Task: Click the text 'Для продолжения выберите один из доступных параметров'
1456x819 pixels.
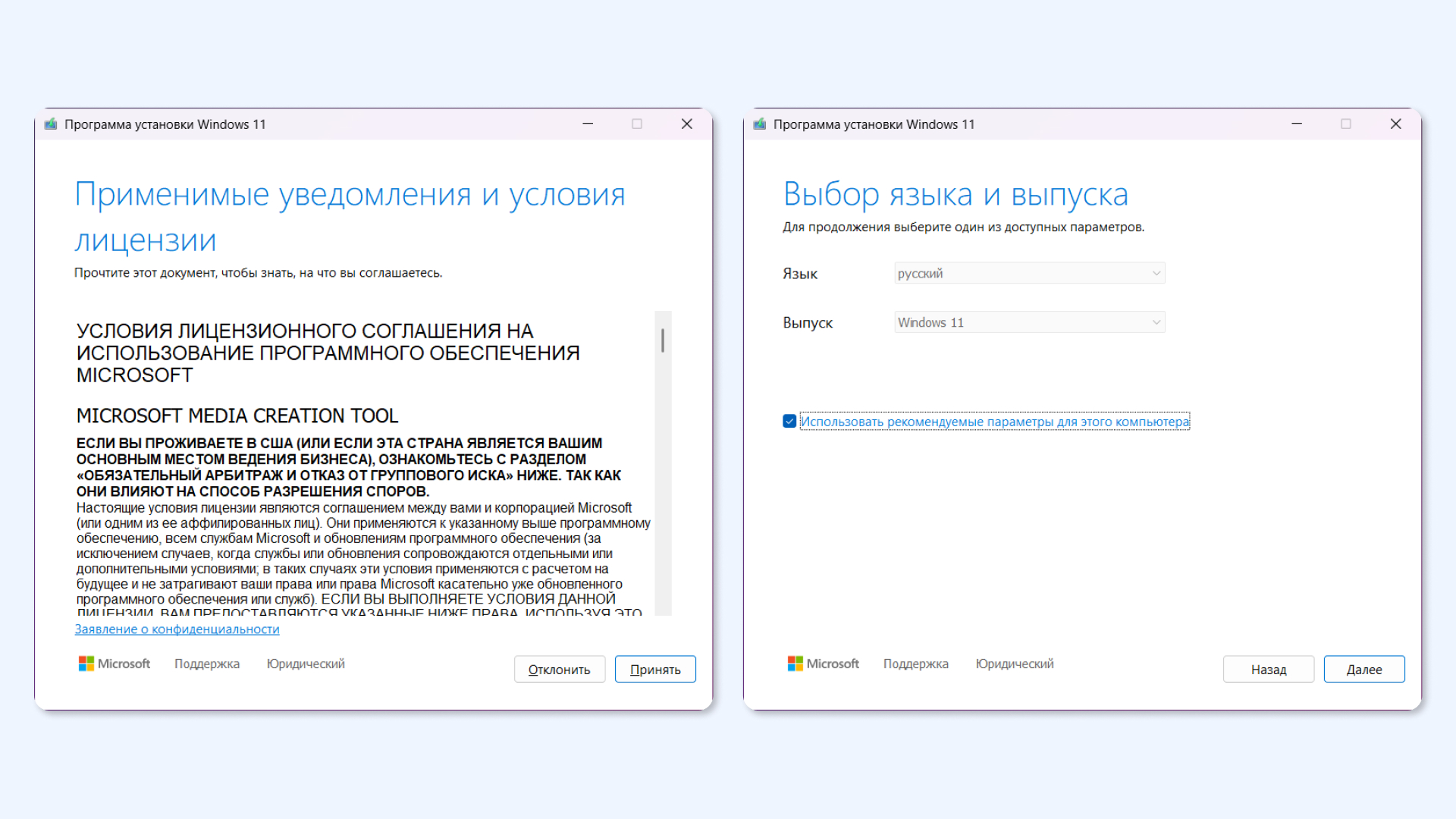Action: [x=964, y=227]
